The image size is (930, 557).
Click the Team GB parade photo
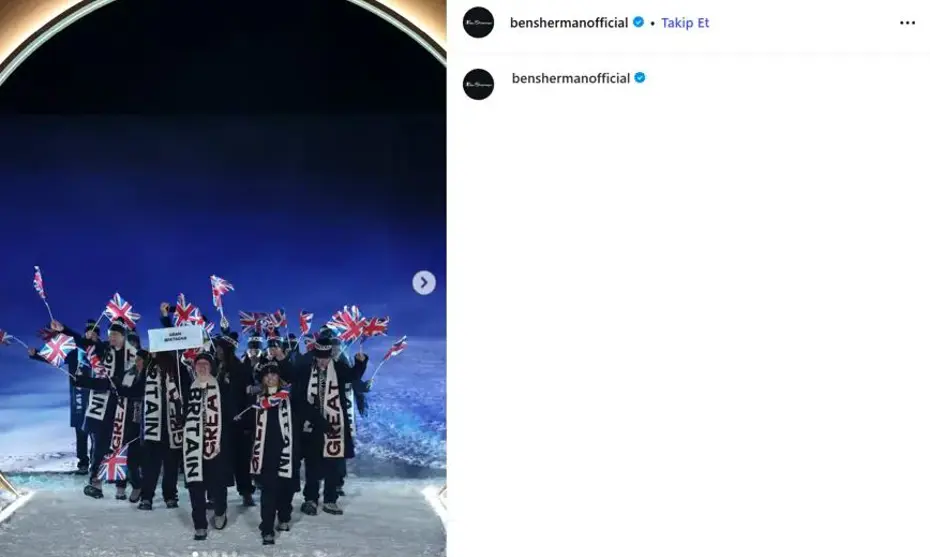point(223,278)
